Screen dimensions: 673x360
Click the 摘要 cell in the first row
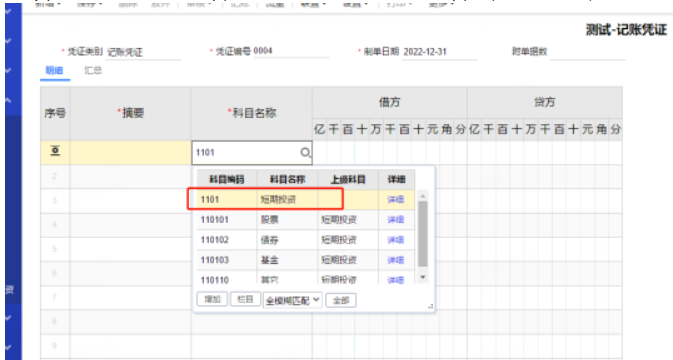[x=130, y=153]
